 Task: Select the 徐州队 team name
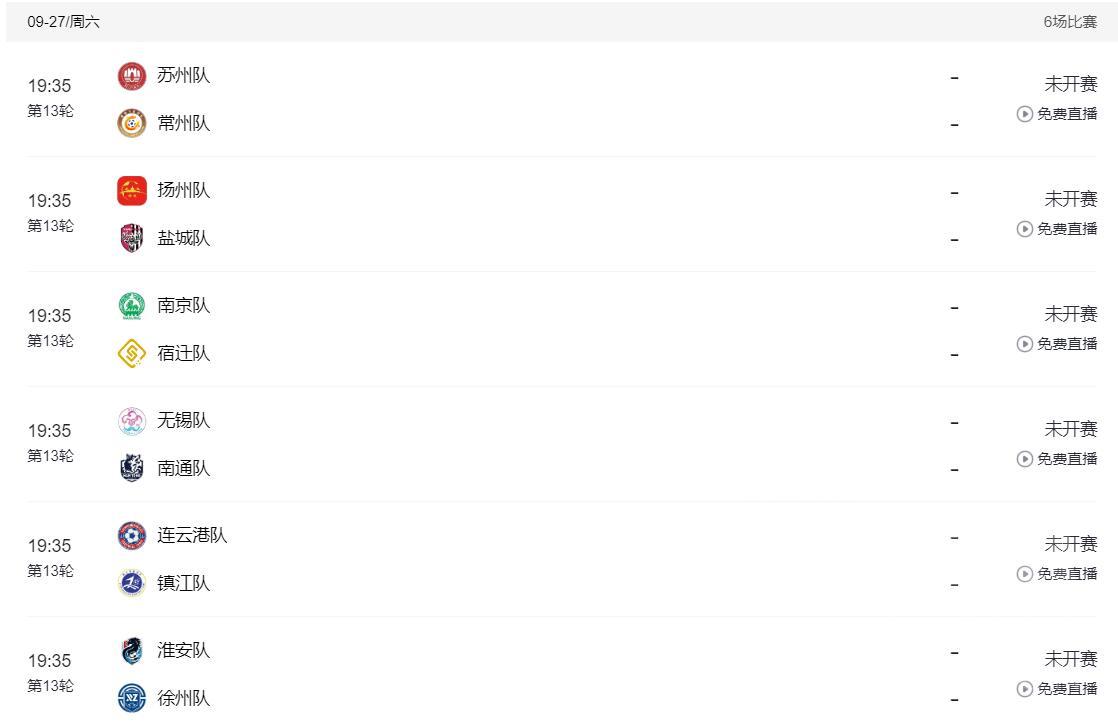pos(184,698)
